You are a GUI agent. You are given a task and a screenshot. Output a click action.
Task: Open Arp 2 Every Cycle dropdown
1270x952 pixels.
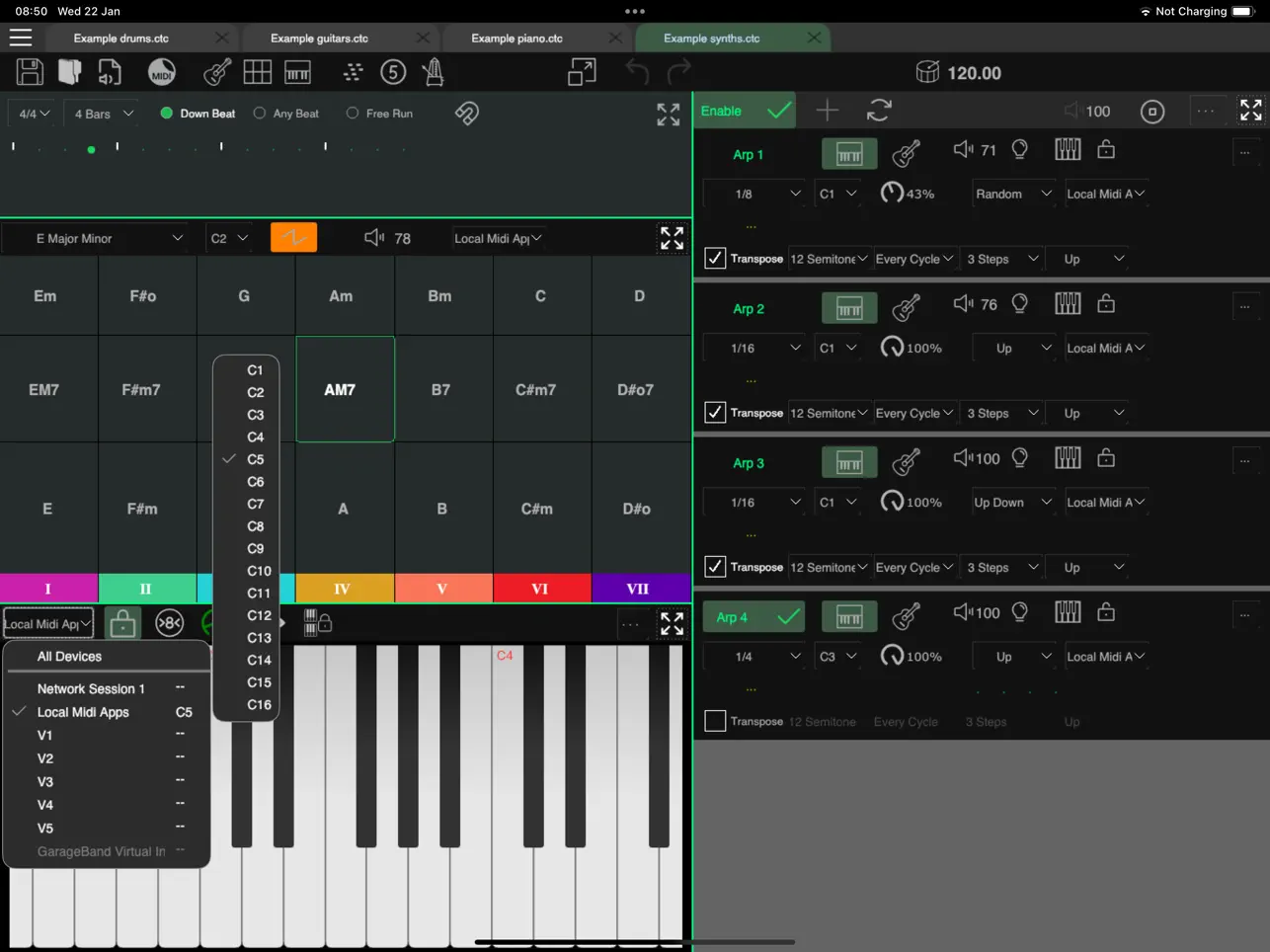click(914, 413)
